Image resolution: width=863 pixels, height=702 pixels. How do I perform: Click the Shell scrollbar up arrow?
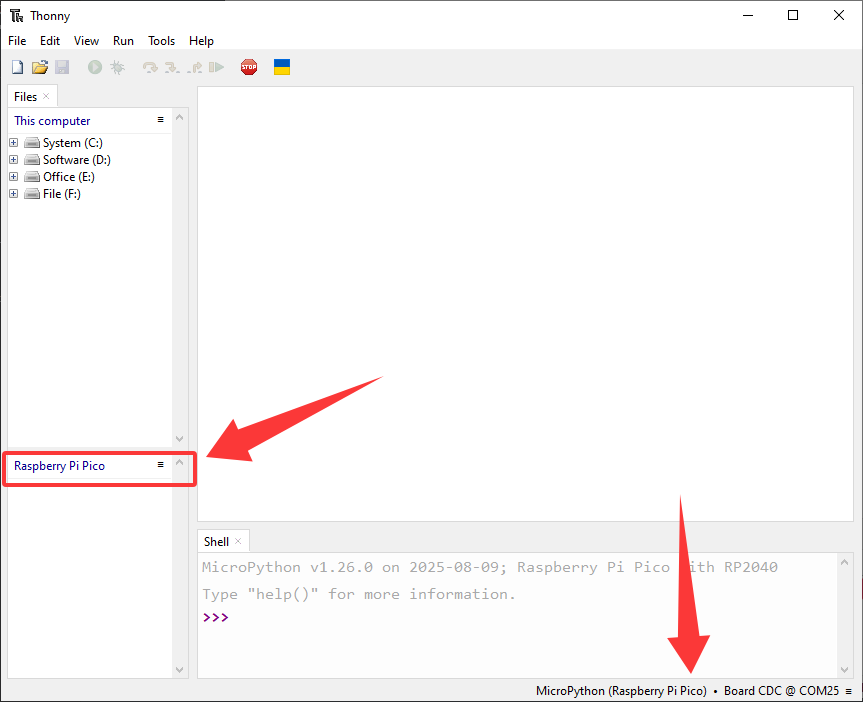point(845,562)
